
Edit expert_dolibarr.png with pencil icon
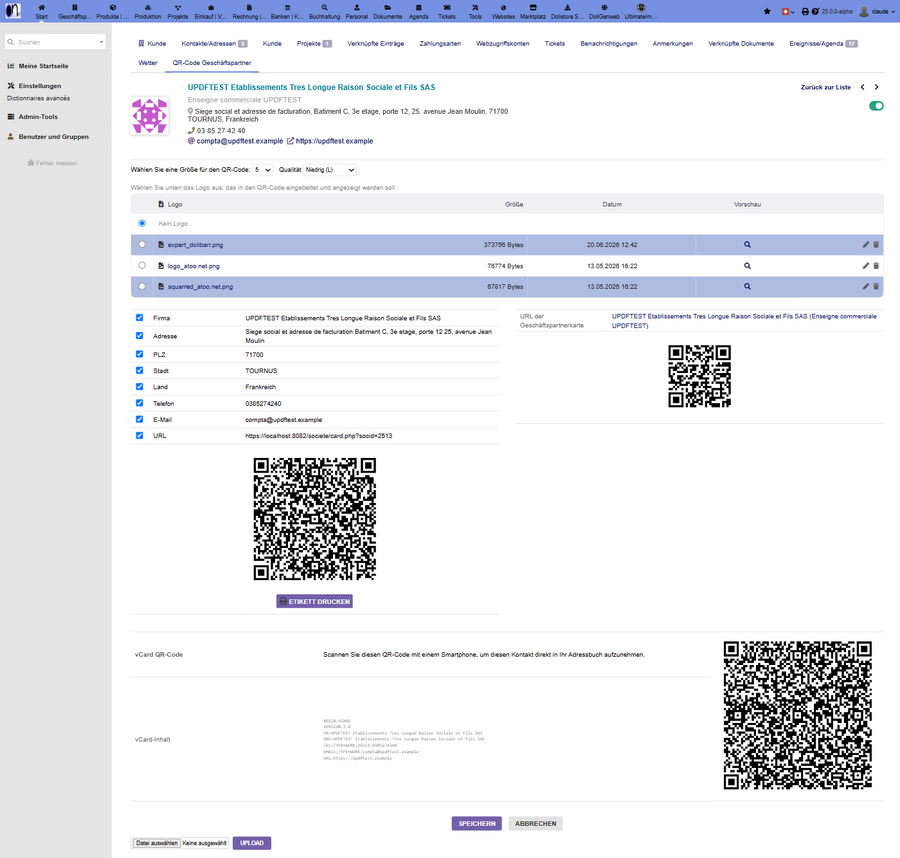pyautogui.click(x=865, y=244)
